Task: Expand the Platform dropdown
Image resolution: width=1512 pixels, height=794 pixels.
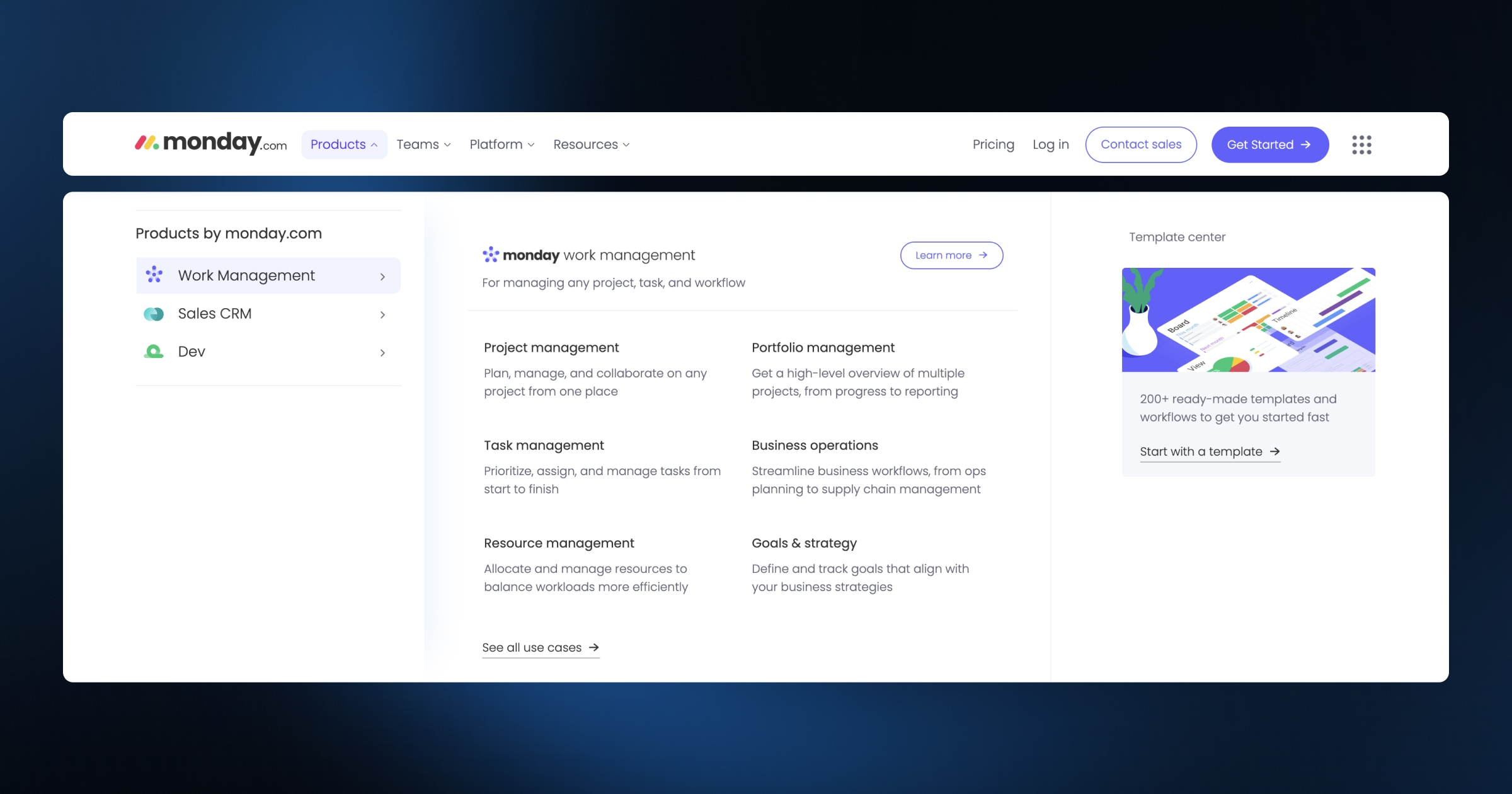Action: [501, 144]
